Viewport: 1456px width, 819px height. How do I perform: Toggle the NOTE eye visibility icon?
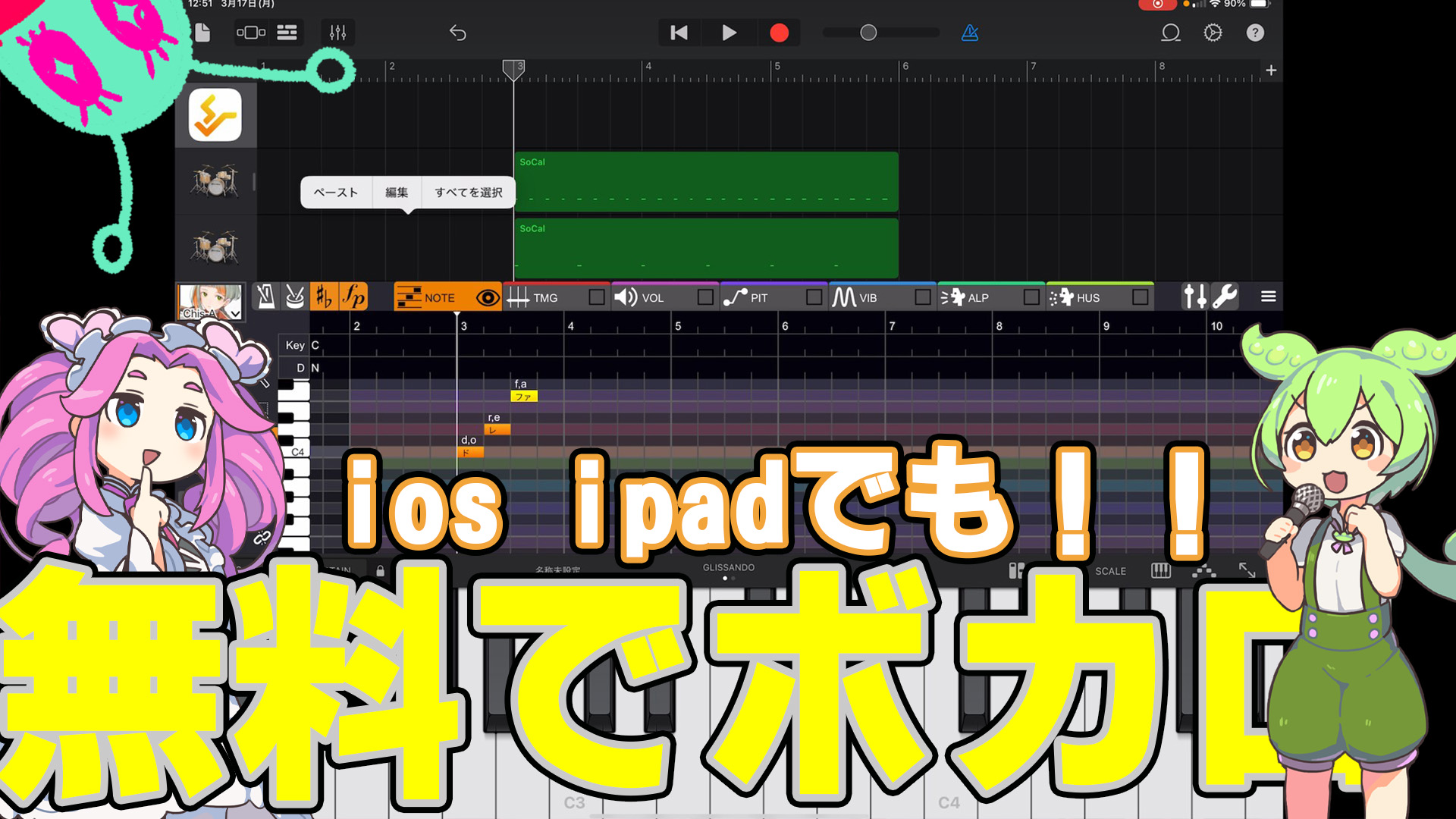[x=488, y=298]
